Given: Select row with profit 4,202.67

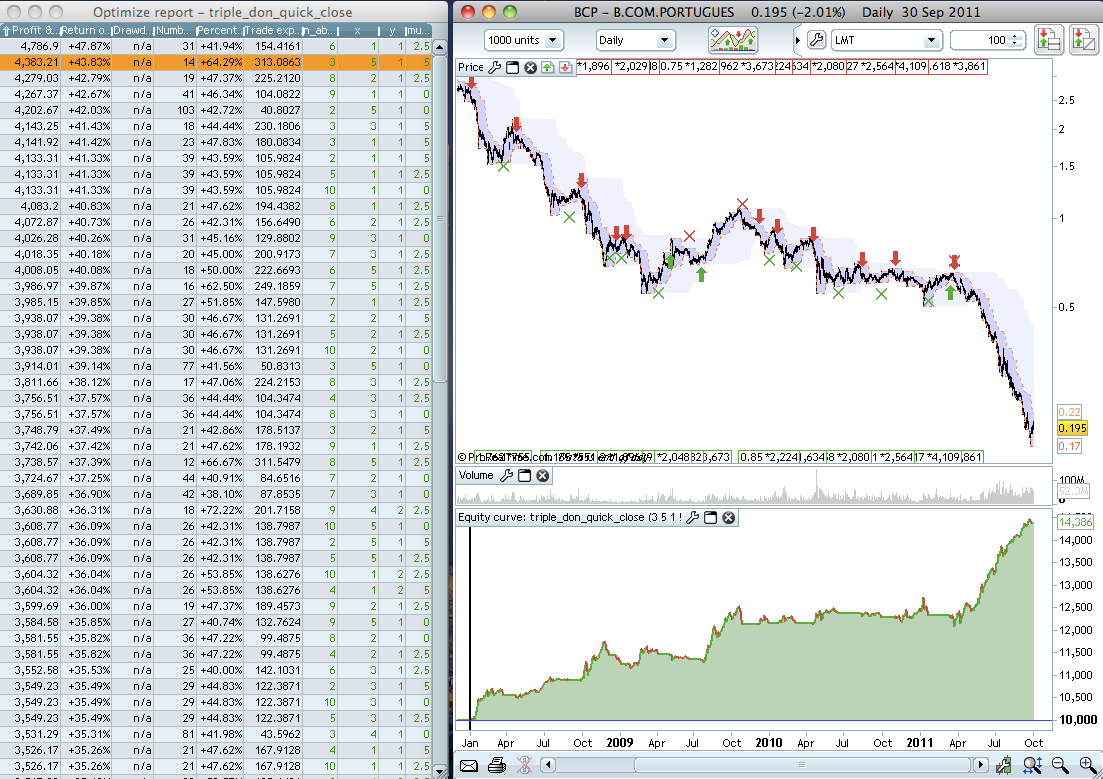Looking at the screenshot, I should tap(215, 110).
